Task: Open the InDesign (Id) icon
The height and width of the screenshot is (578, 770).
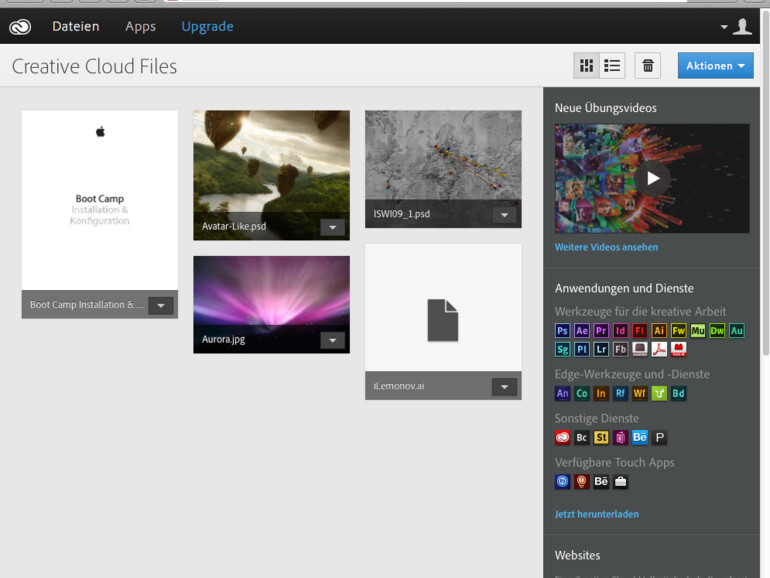Action: click(620, 330)
